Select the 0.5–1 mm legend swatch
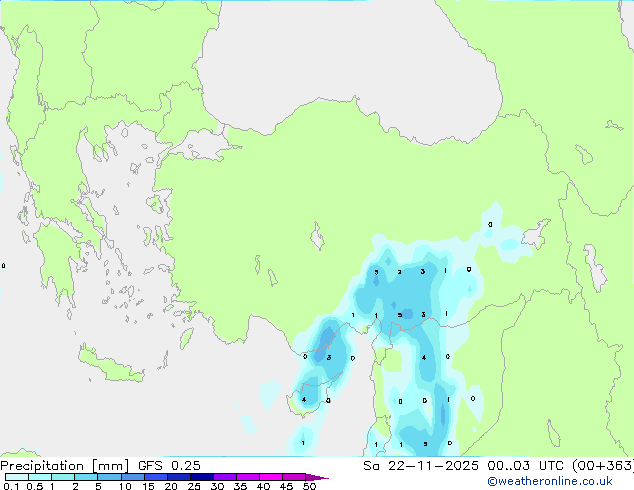634x490 pixels. 40,477
